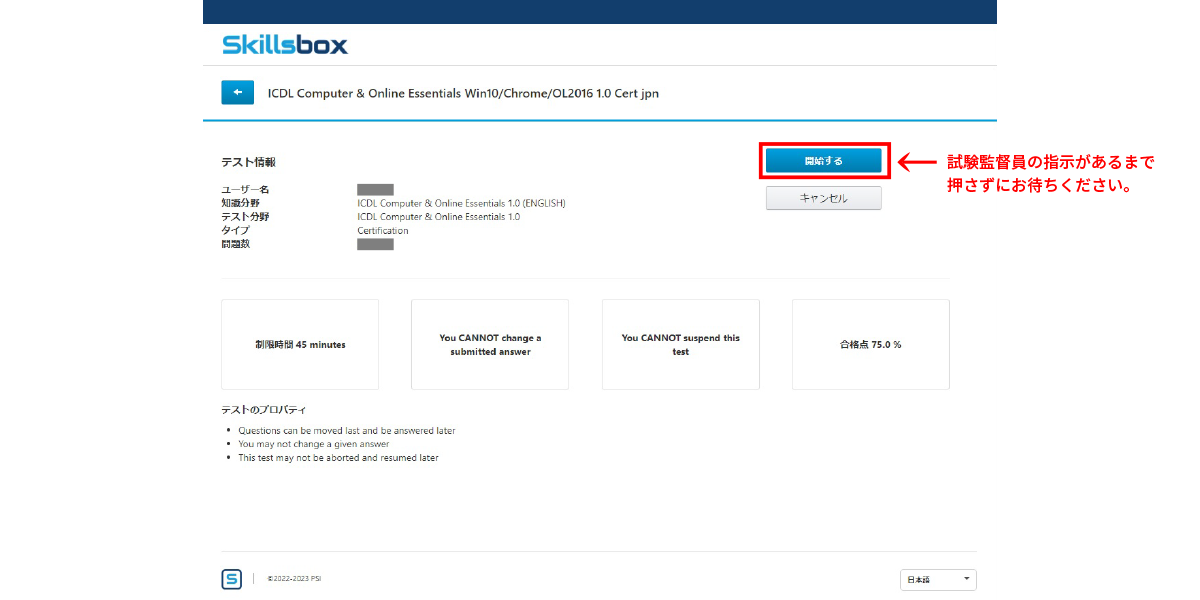This screenshot has height=600, width=1200.
Task: Click the 'ICDL Computer & Online Essentials 1.0 (ENGLISH)' value
Action: (x=461, y=203)
